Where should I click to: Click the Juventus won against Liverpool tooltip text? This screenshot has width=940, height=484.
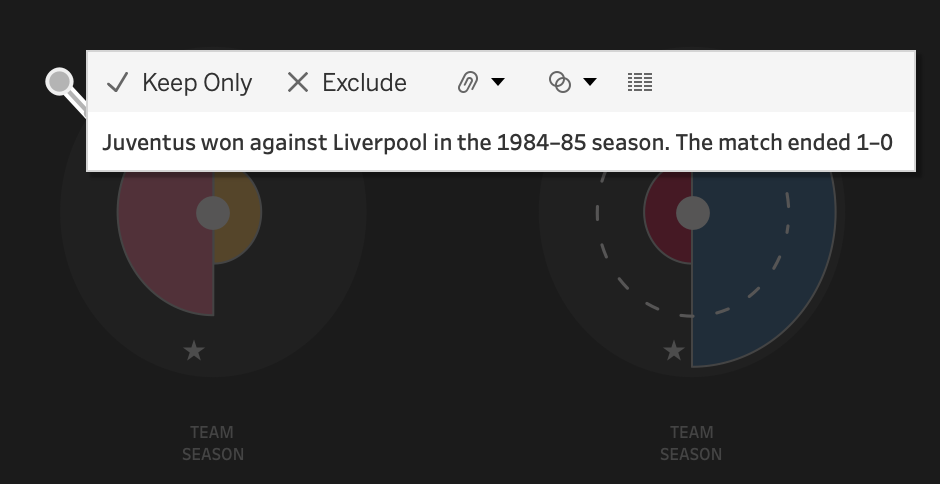tap(497, 142)
